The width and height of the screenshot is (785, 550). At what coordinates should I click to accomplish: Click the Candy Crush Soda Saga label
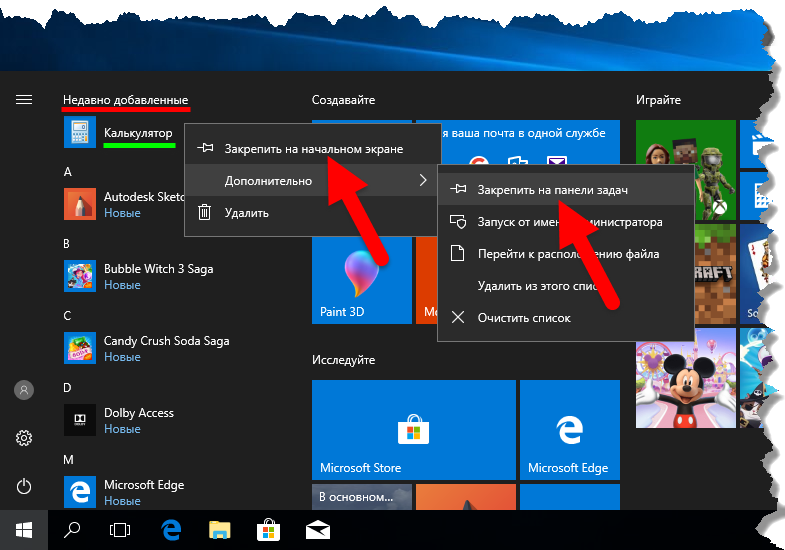point(167,341)
